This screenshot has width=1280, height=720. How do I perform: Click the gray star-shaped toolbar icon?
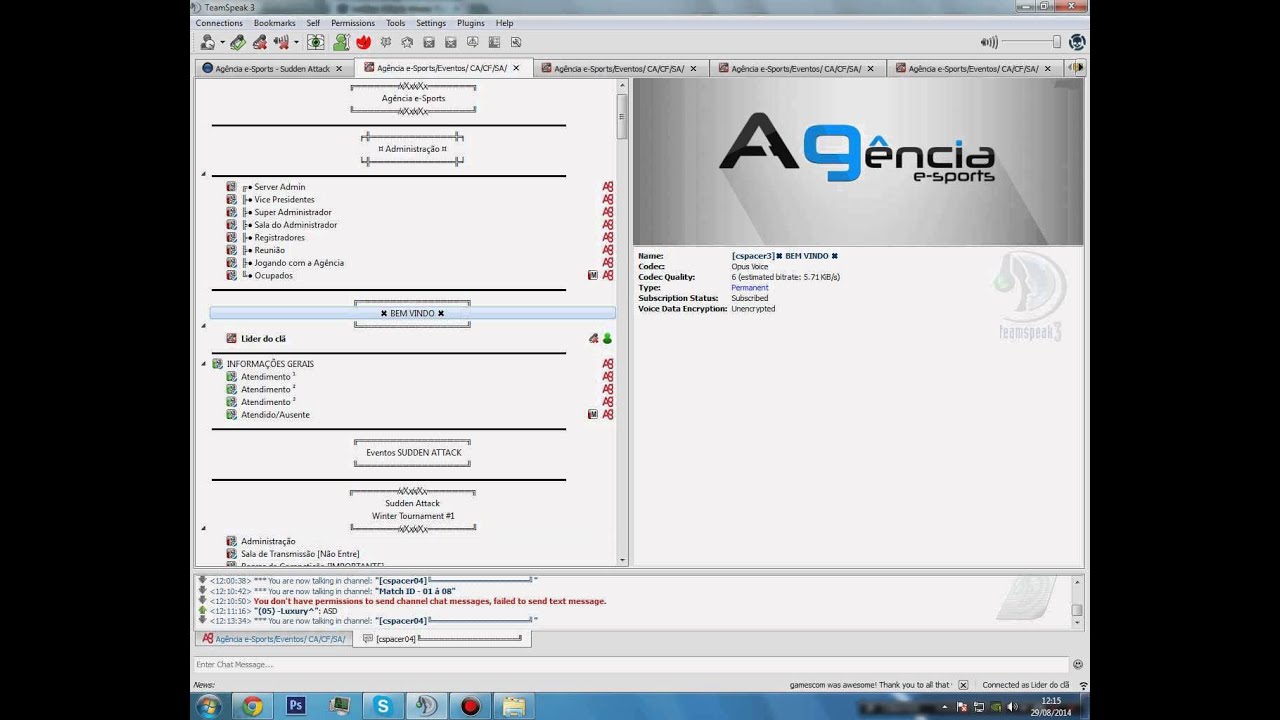coord(407,42)
